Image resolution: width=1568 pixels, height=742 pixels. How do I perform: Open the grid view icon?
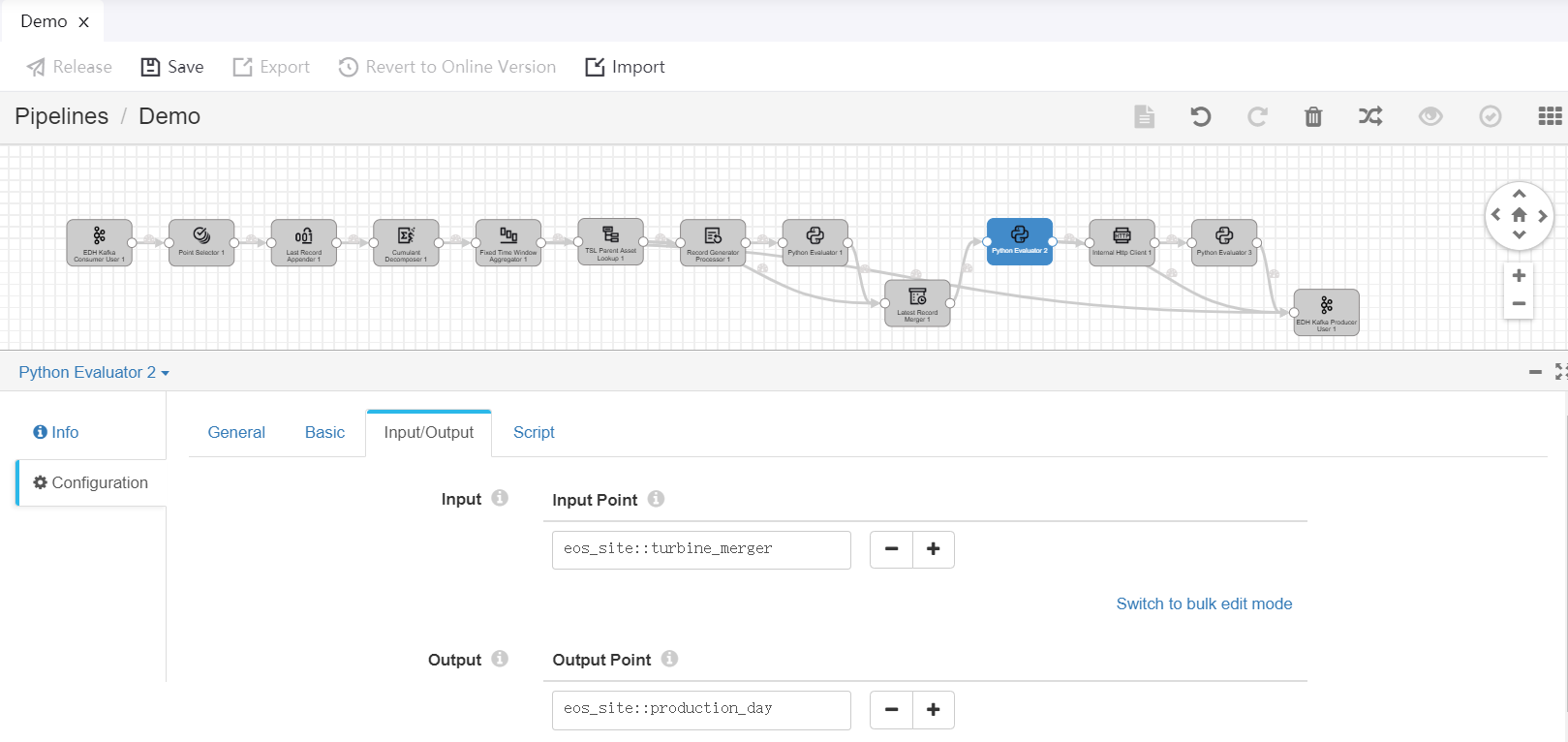(x=1550, y=117)
